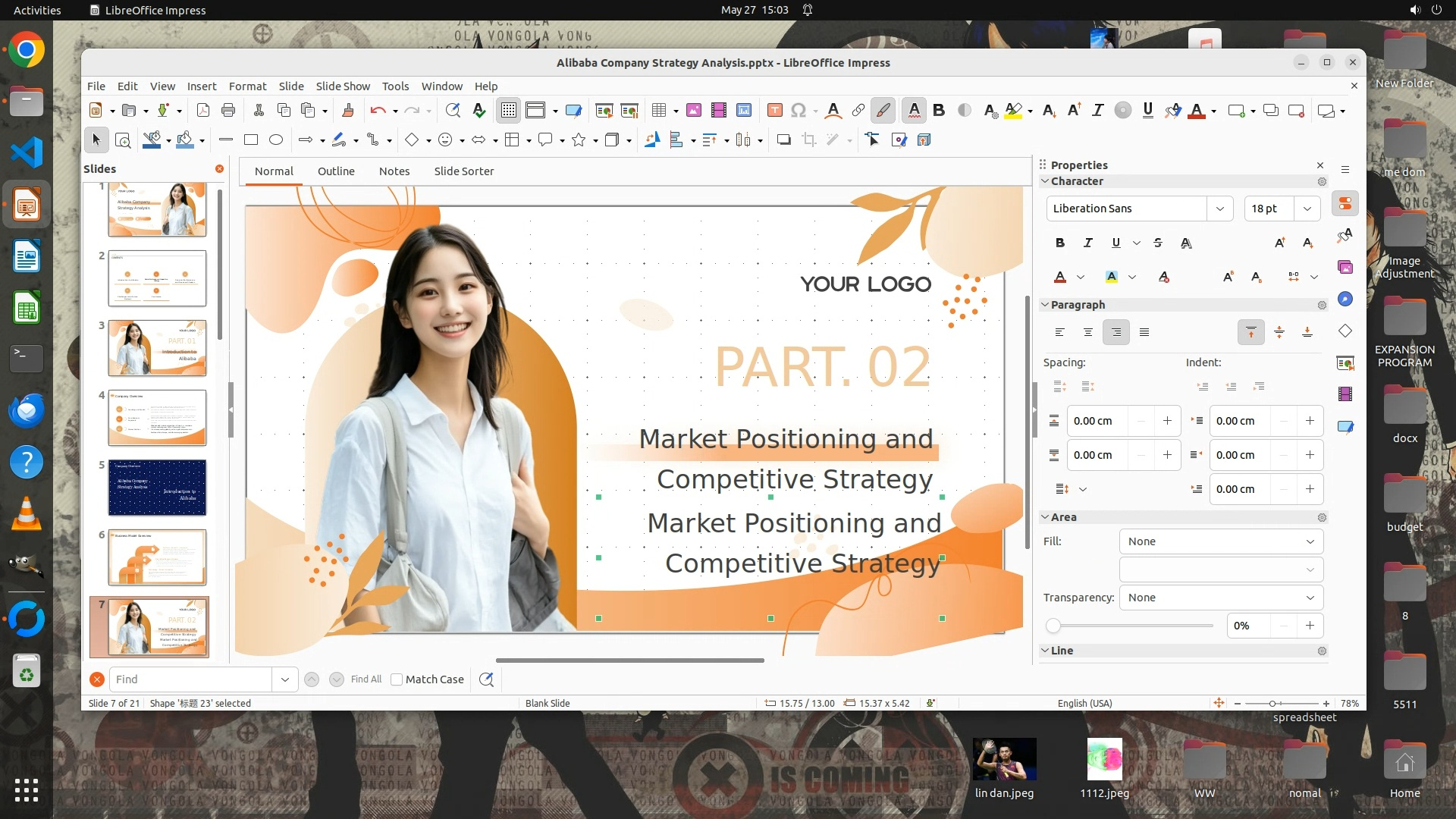Screen dimensions: 1456x819
Task: Select the Rectangle drawing tool
Action: (251, 140)
